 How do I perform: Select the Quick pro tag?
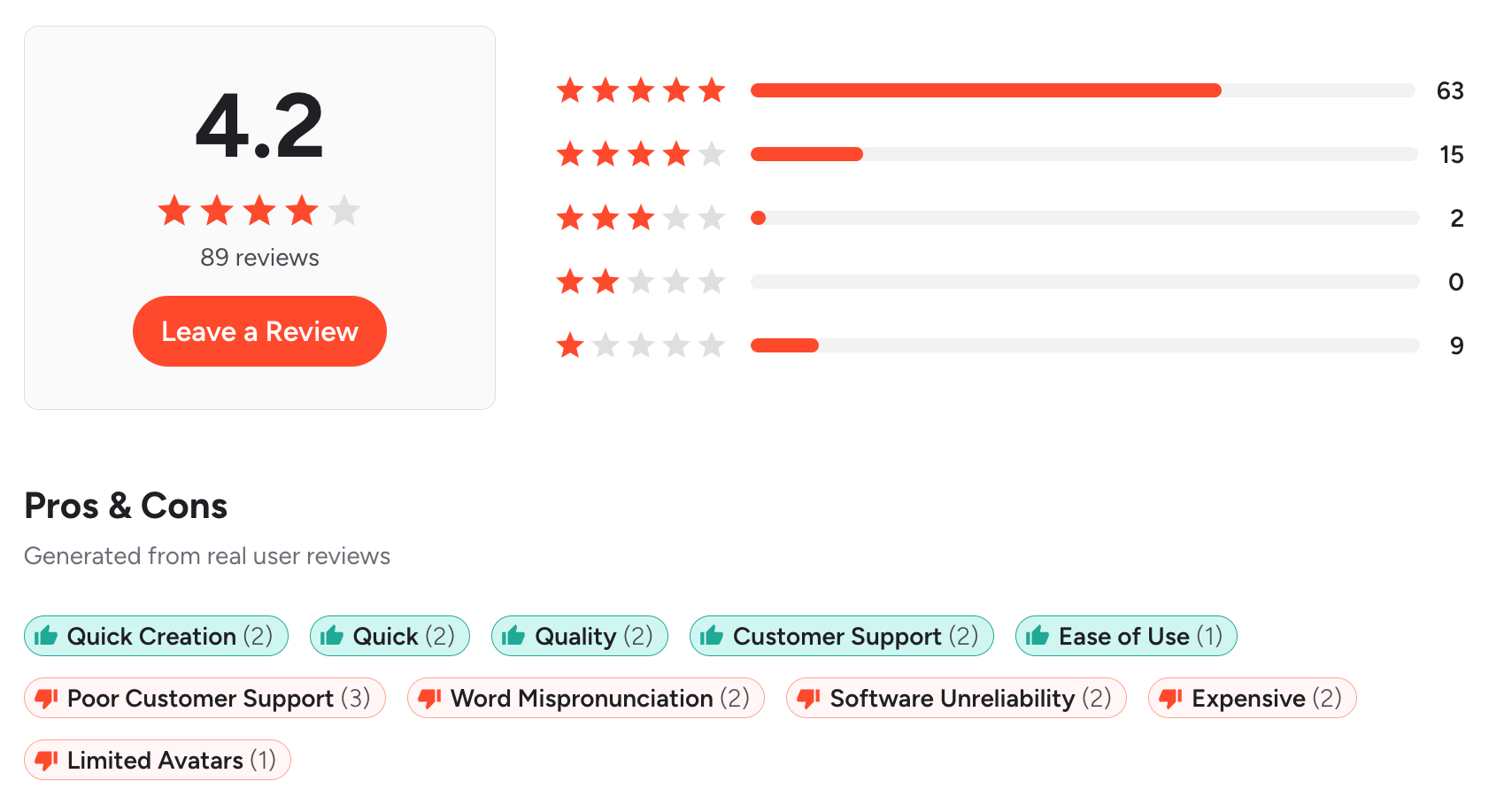[x=390, y=636]
